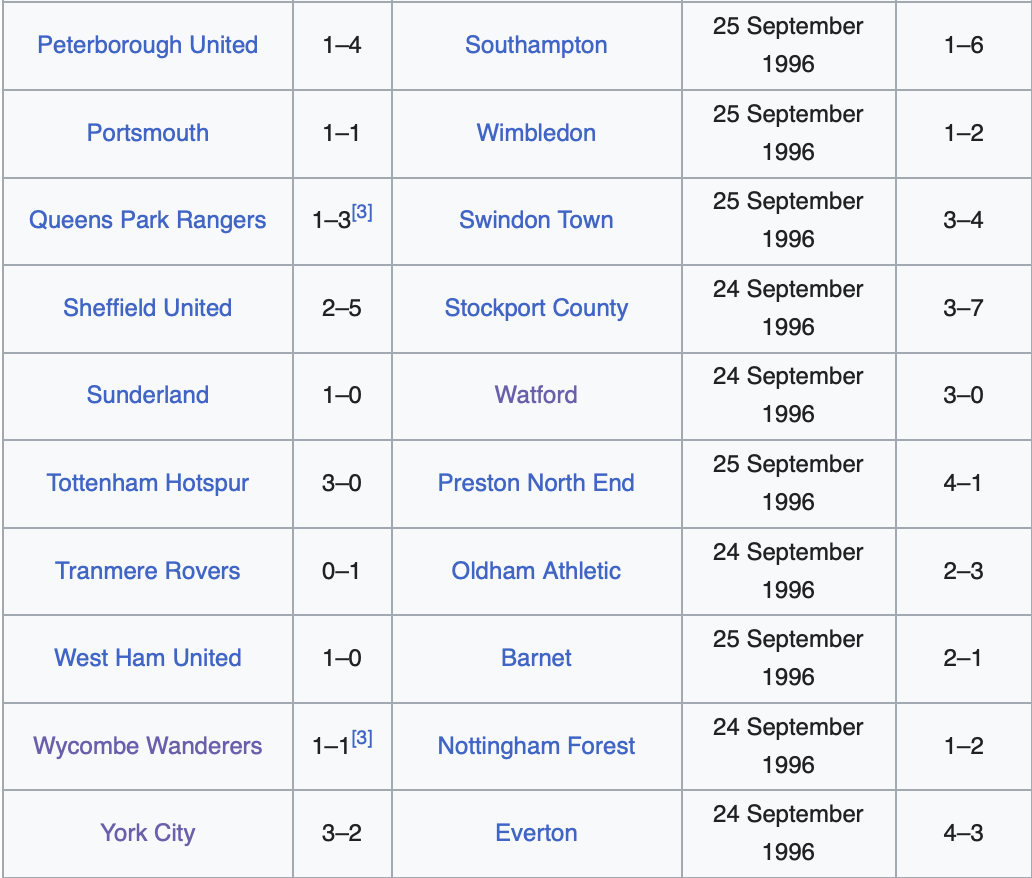This screenshot has height=878, width=1032.
Task: Follow the Preston North End link
Action: coord(536,483)
